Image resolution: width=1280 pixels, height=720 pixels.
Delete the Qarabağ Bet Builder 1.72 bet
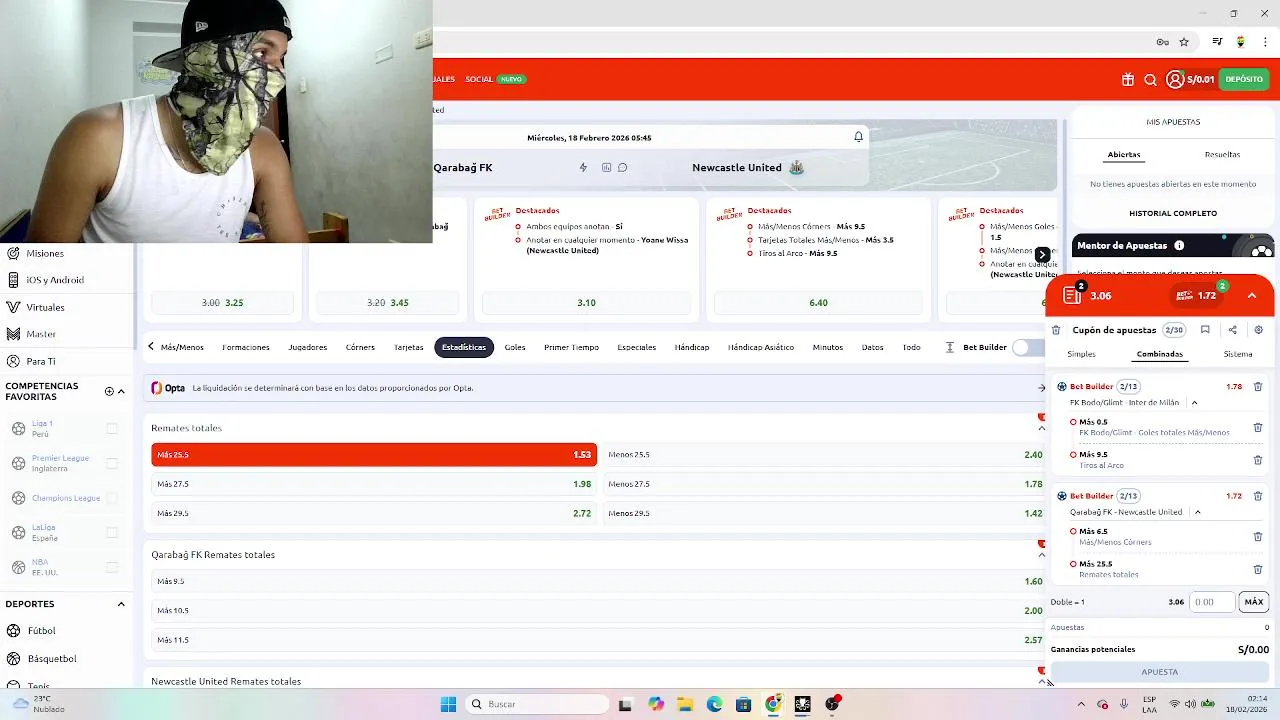[x=1258, y=496]
